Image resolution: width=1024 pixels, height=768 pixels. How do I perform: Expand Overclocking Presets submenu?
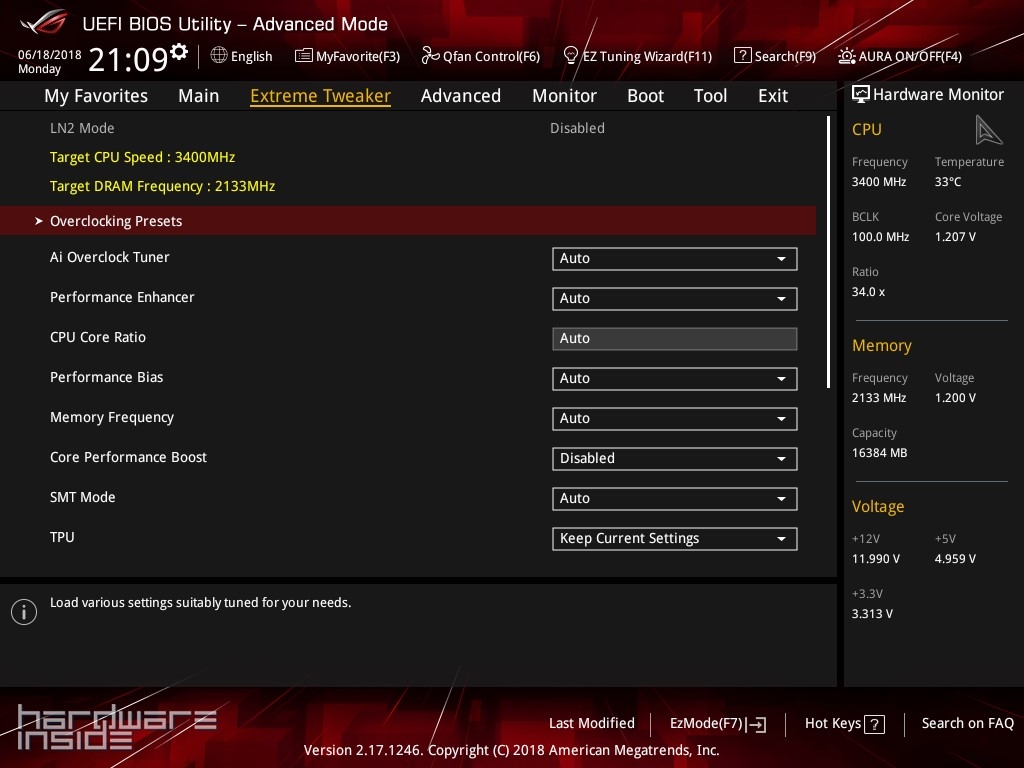coord(408,221)
